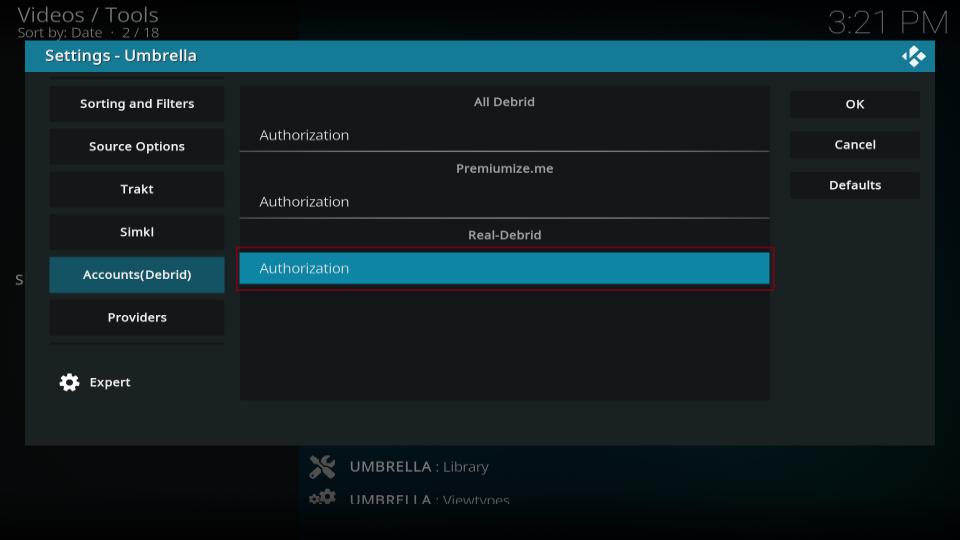The height and width of the screenshot is (540, 960).
Task: Open Premiumize.me Authorization
Action: click(x=504, y=201)
